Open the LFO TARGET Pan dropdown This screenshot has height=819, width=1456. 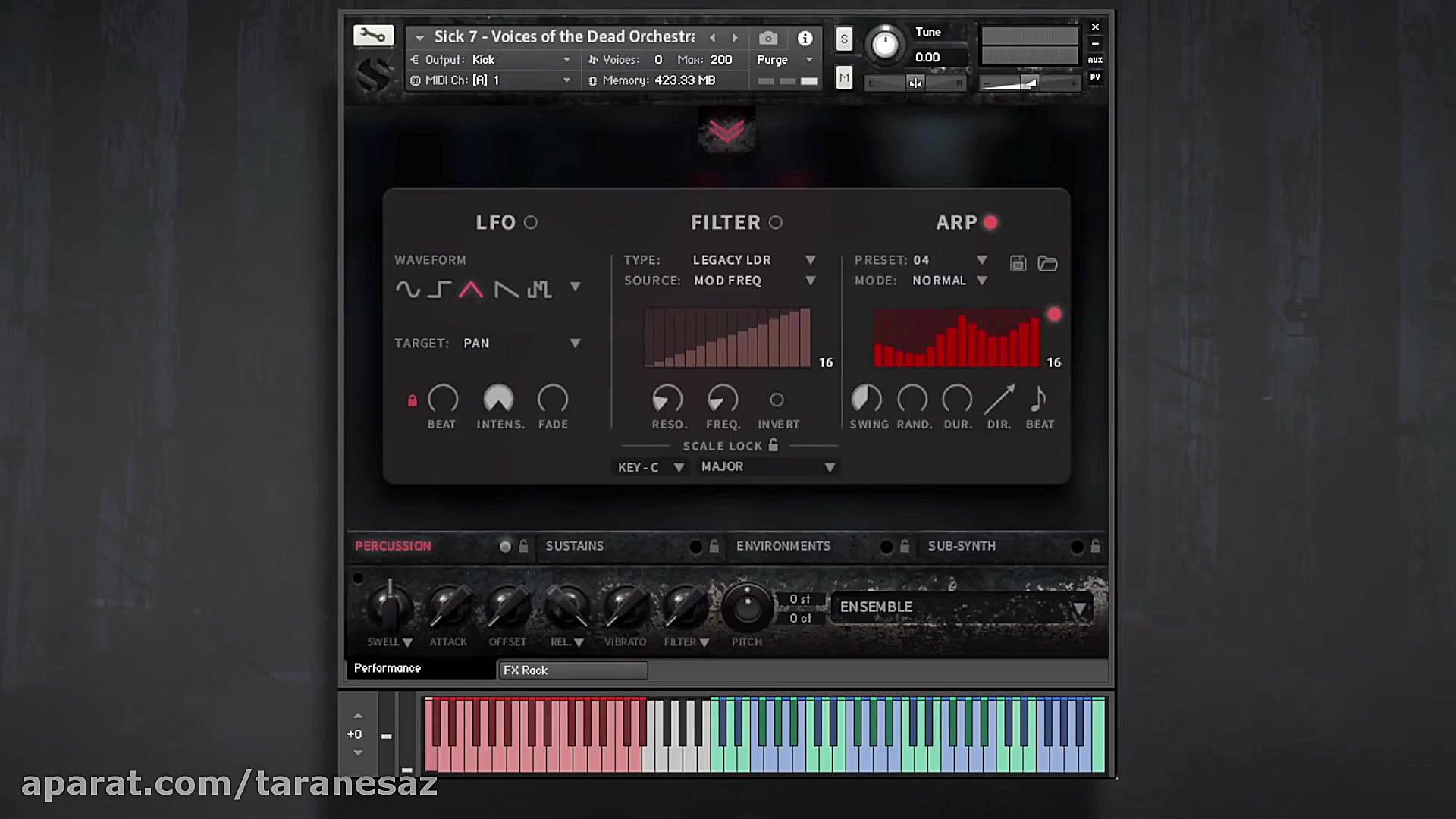[575, 344]
